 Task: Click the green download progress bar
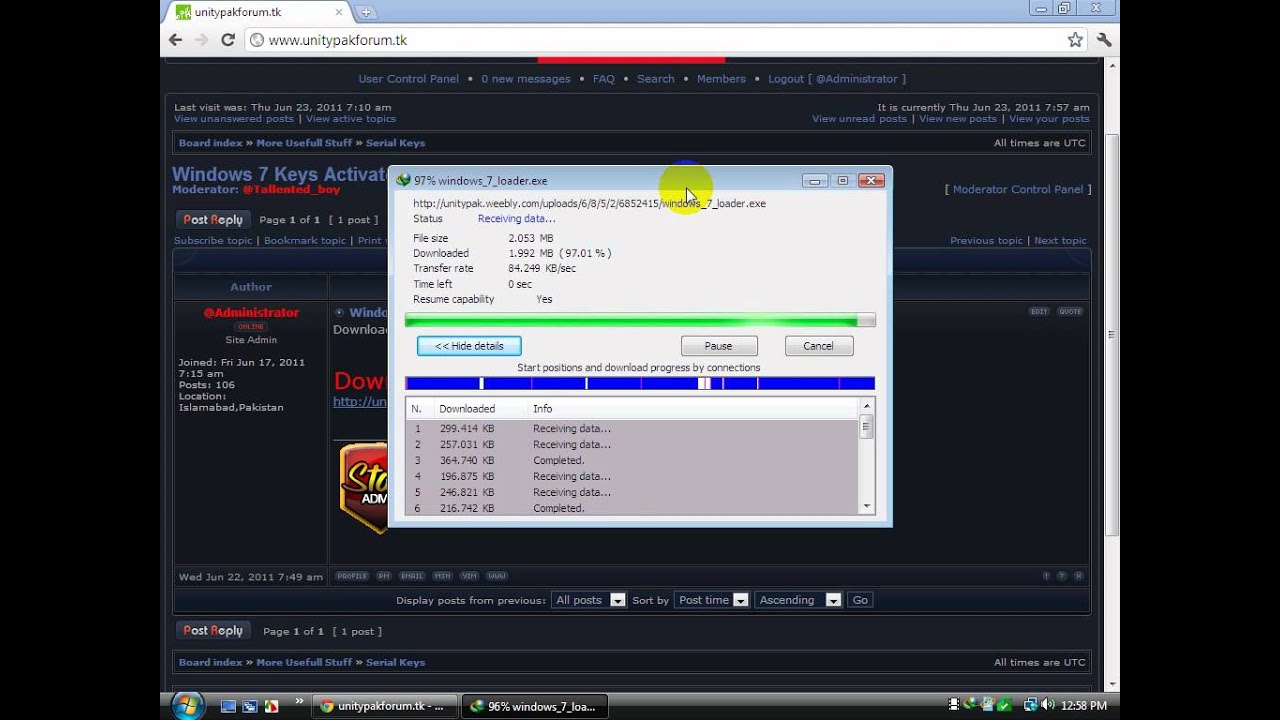640,321
